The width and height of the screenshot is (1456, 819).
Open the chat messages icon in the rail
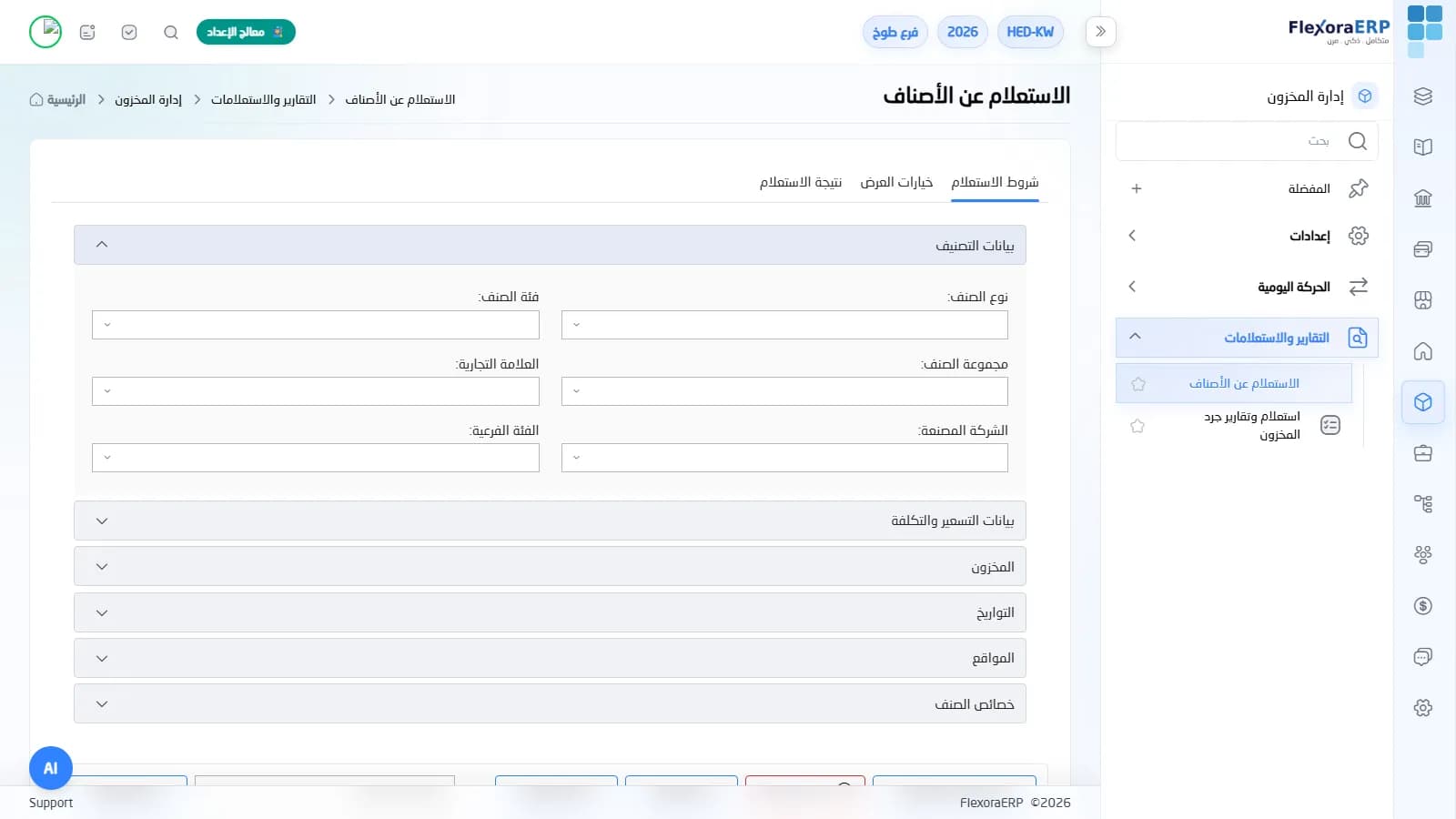pyautogui.click(x=1423, y=657)
